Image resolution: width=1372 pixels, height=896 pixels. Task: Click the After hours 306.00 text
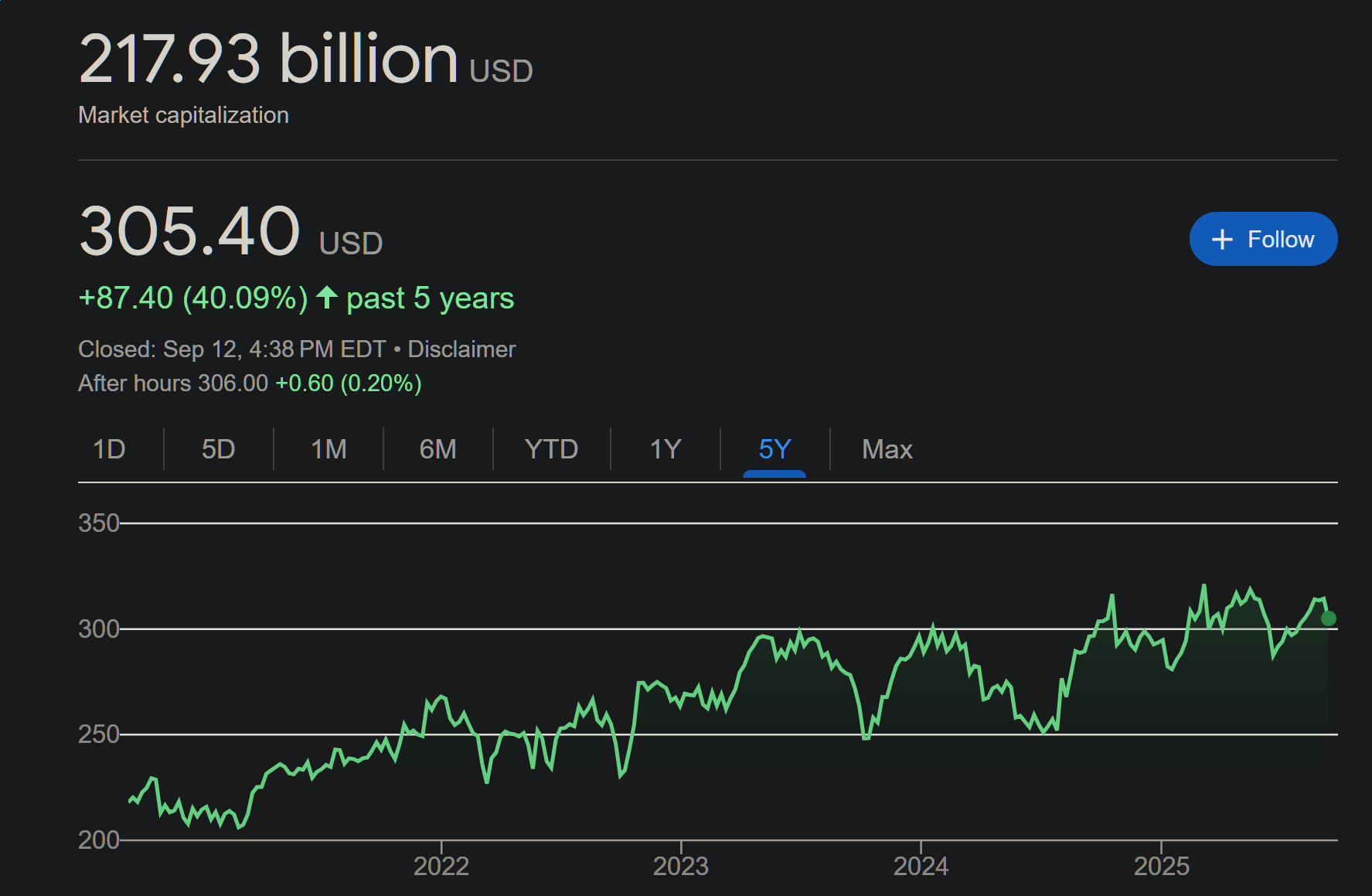coord(173,383)
